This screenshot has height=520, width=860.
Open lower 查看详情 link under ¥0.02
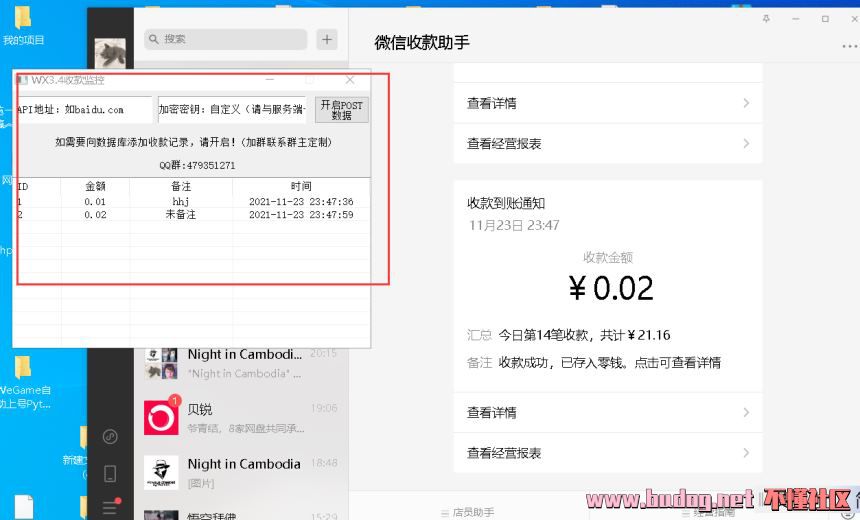click(608, 412)
